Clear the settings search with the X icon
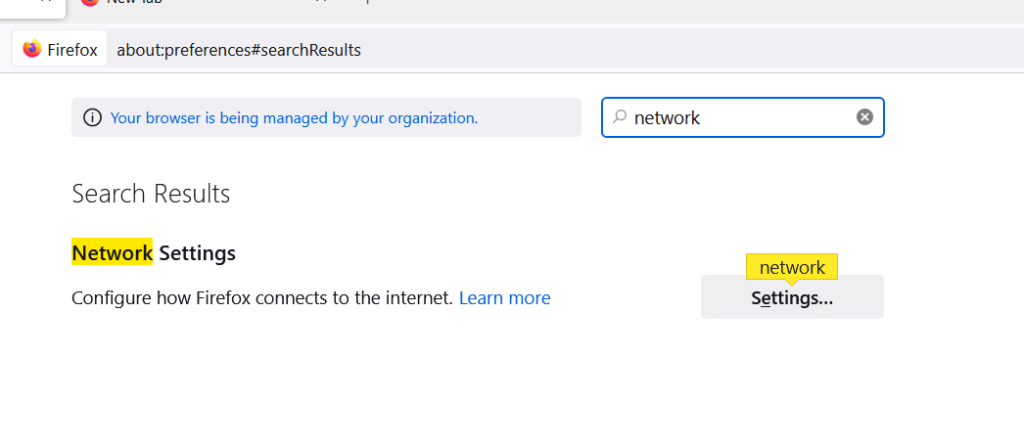This screenshot has width=1024, height=447. (x=865, y=117)
